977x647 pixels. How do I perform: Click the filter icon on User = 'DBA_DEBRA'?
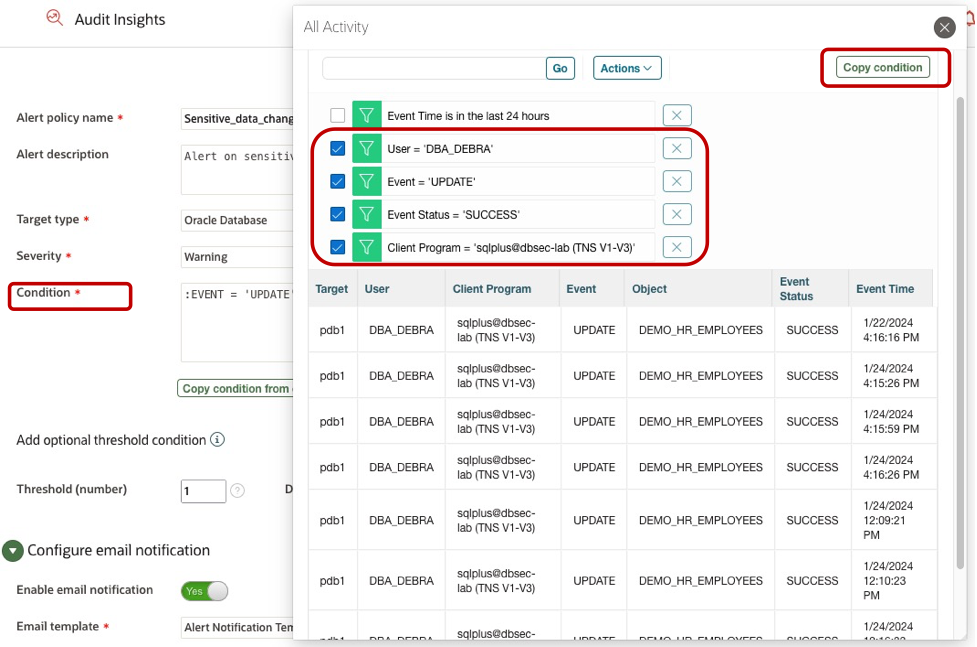click(x=366, y=147)
